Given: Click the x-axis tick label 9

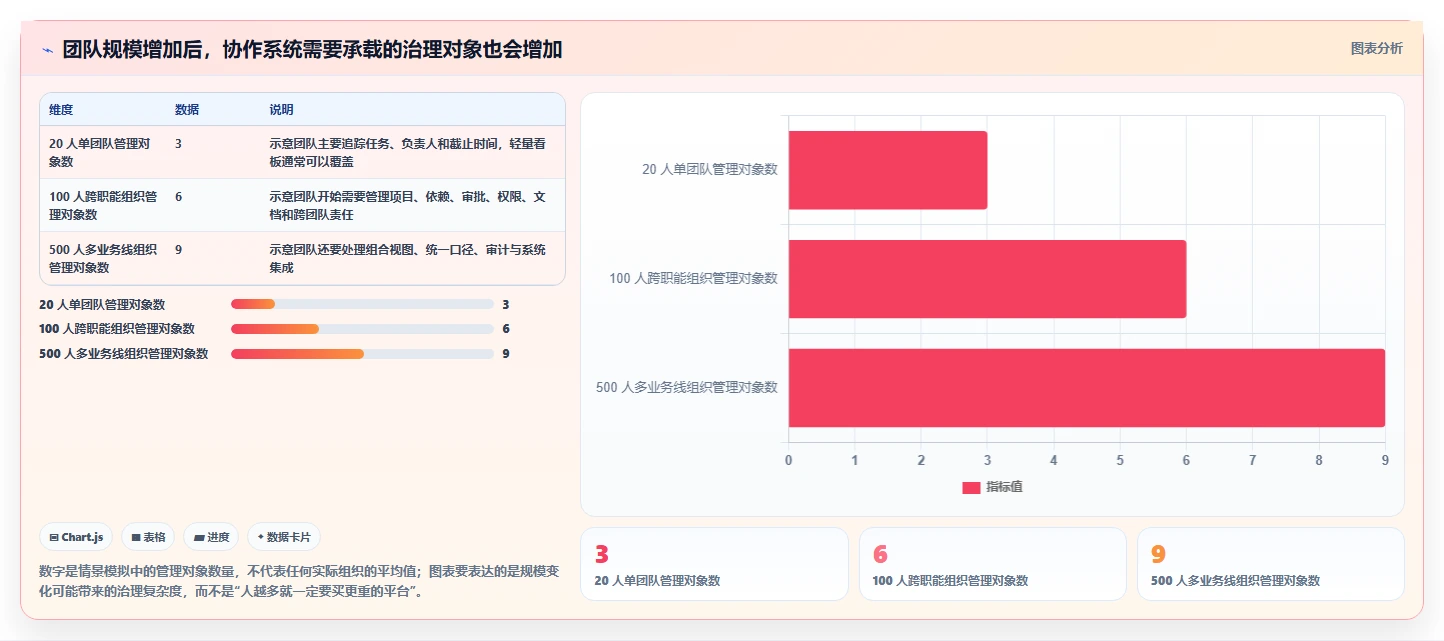Looking at the screenshot, I should [1385, 460].
